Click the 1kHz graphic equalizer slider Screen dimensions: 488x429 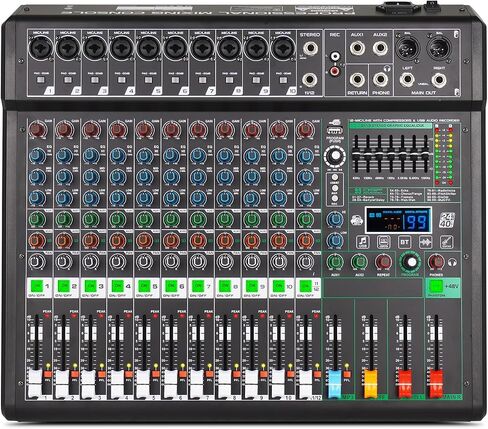(391, 153)
